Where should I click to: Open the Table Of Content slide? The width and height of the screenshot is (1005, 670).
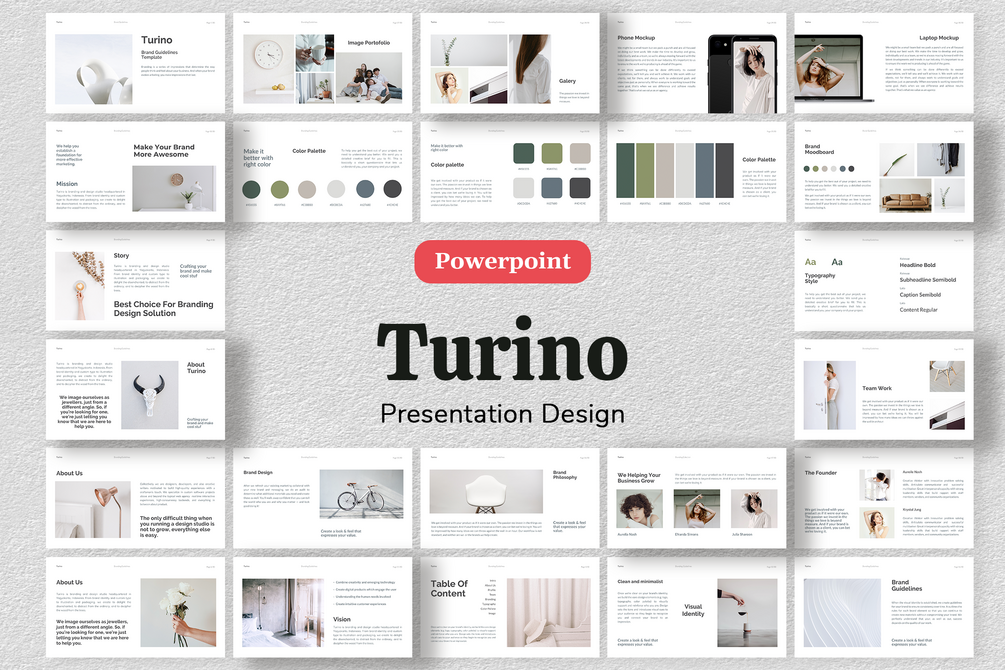point(510,607)
